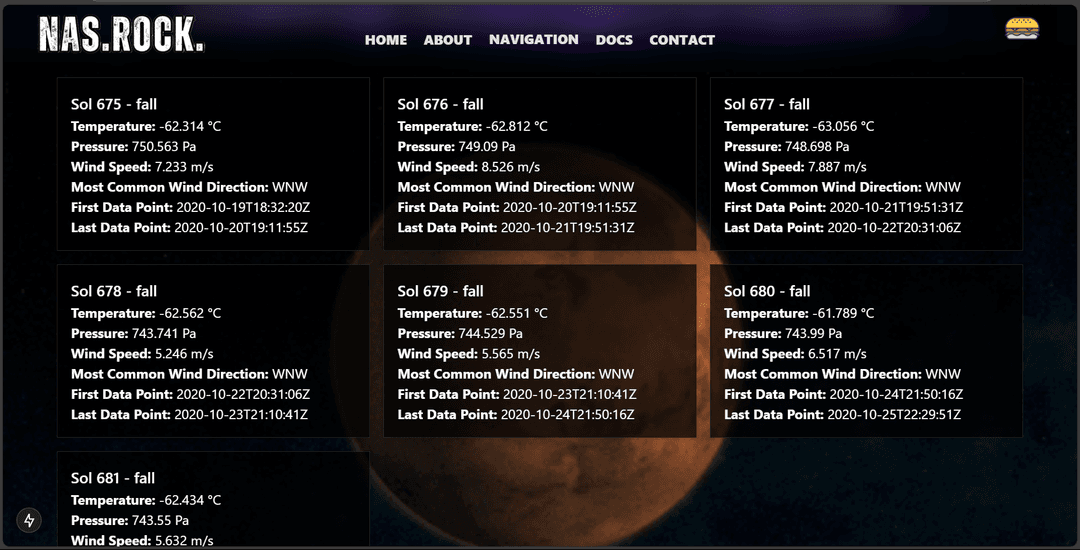This screenshot has height=550, width=1080.
Task: Click the "Sol 679 - fall" heading
Action: click(440, 291)
